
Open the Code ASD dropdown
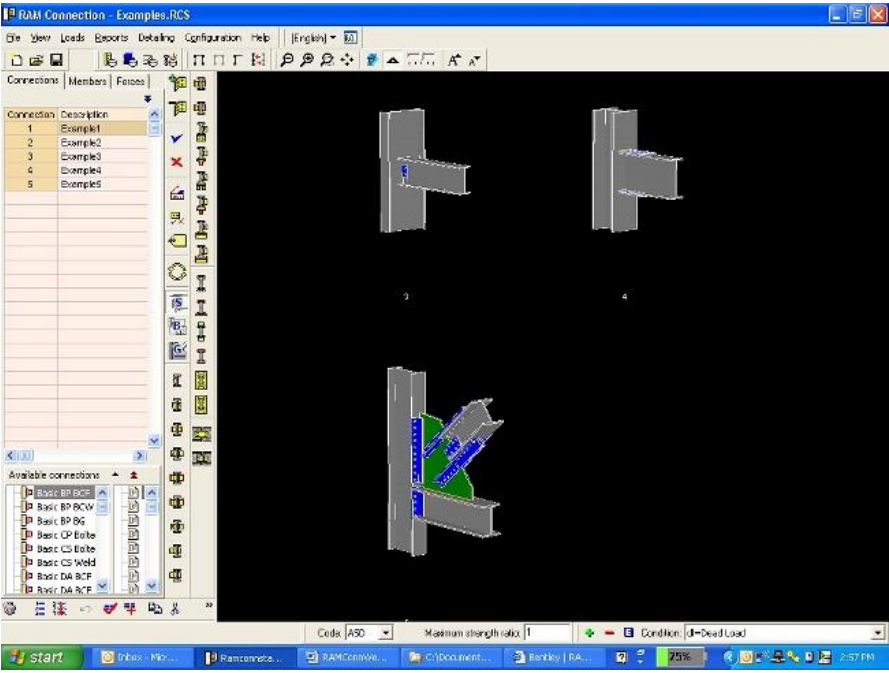click(386, 633)
